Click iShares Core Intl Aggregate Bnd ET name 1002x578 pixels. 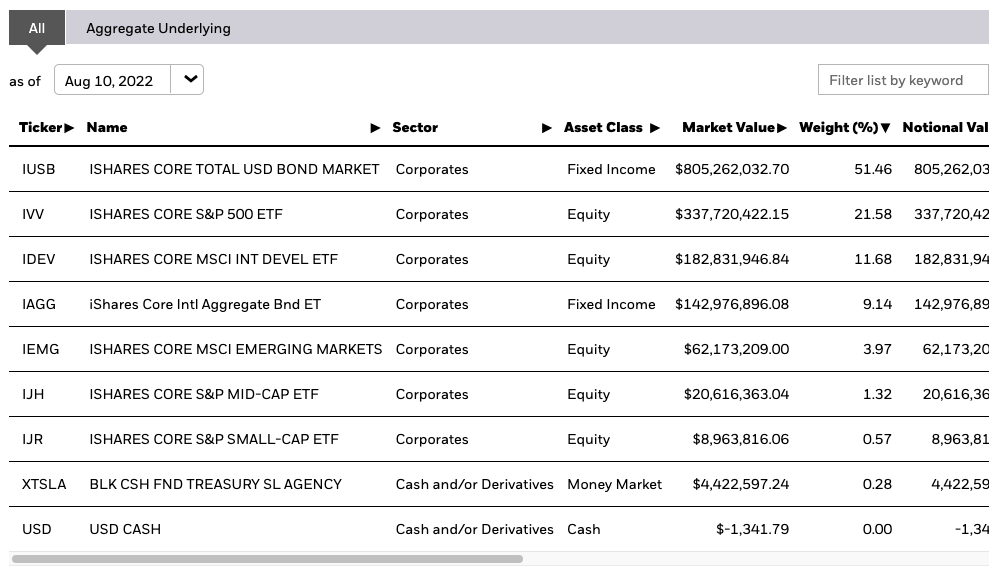pyautogui.click(x=205, y=304)
